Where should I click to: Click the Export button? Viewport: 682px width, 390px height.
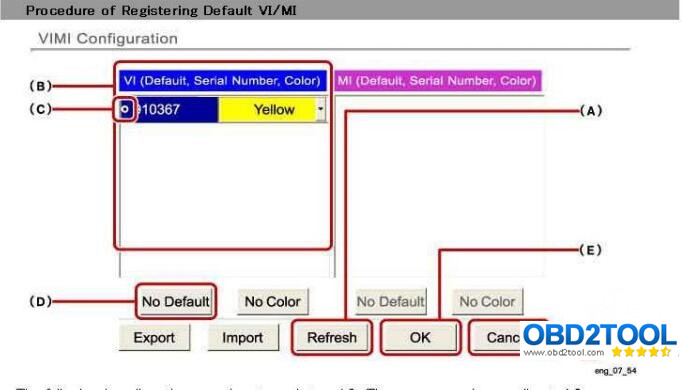click(x=154, y=337)
